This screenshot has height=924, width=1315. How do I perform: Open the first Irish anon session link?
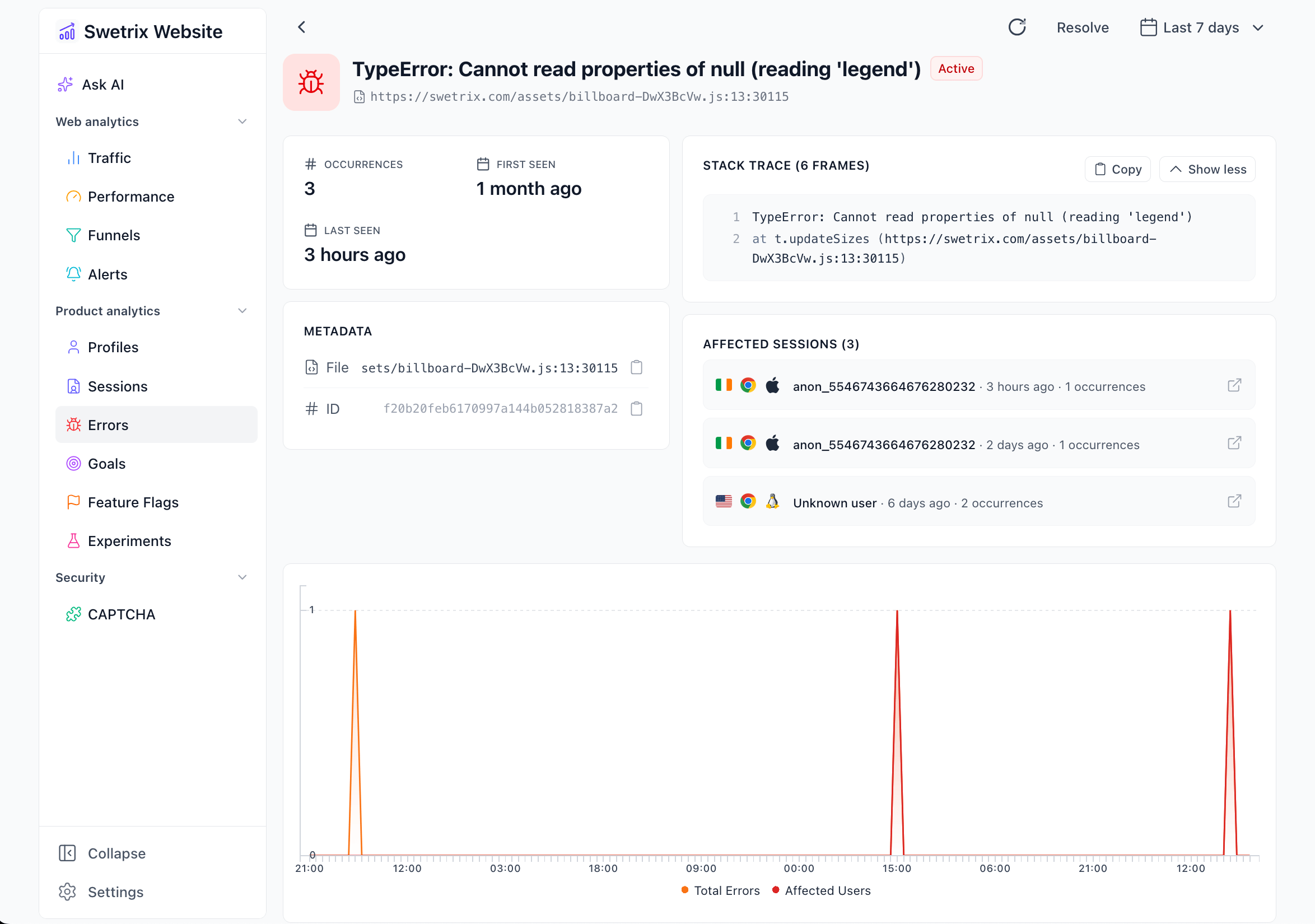click(x=1234, y=385)
